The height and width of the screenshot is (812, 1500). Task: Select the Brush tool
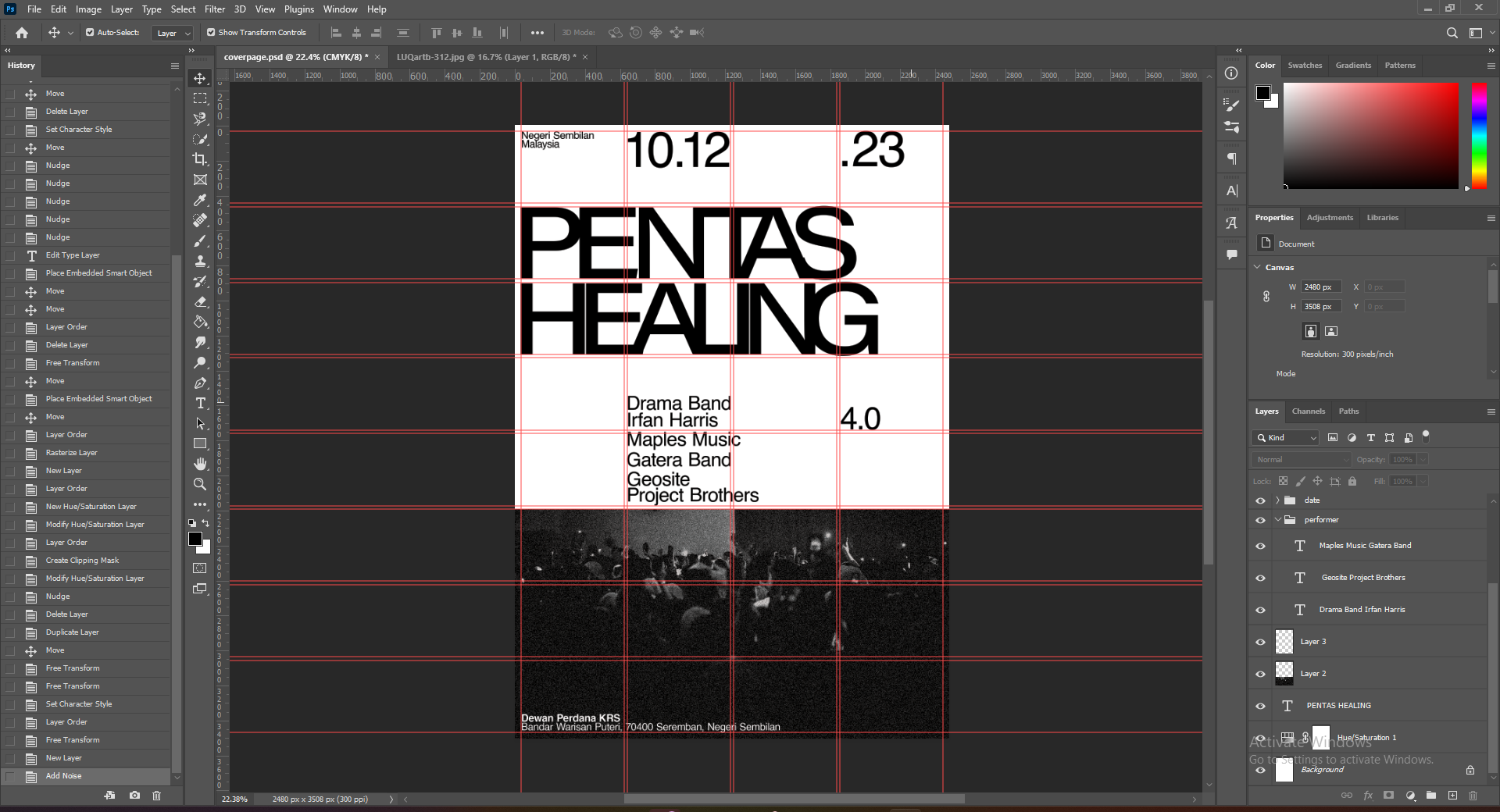pyautogui.click(x=200, y=240)
